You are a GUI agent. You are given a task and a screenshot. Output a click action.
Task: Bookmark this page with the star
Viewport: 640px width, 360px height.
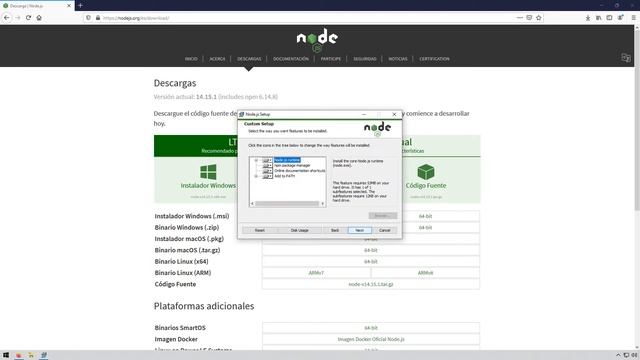539,18
